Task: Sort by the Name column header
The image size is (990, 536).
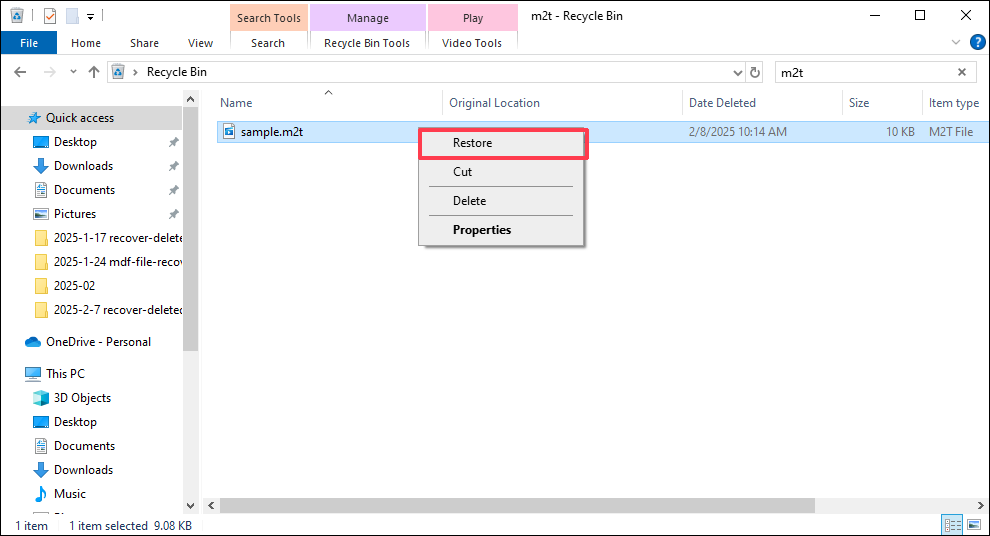Action: pyautogui.click(x=236, y=103)
